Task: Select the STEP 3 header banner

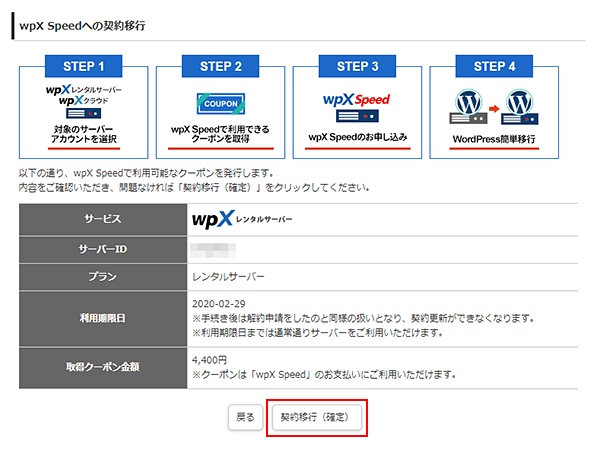Action: tap(357, 66)
